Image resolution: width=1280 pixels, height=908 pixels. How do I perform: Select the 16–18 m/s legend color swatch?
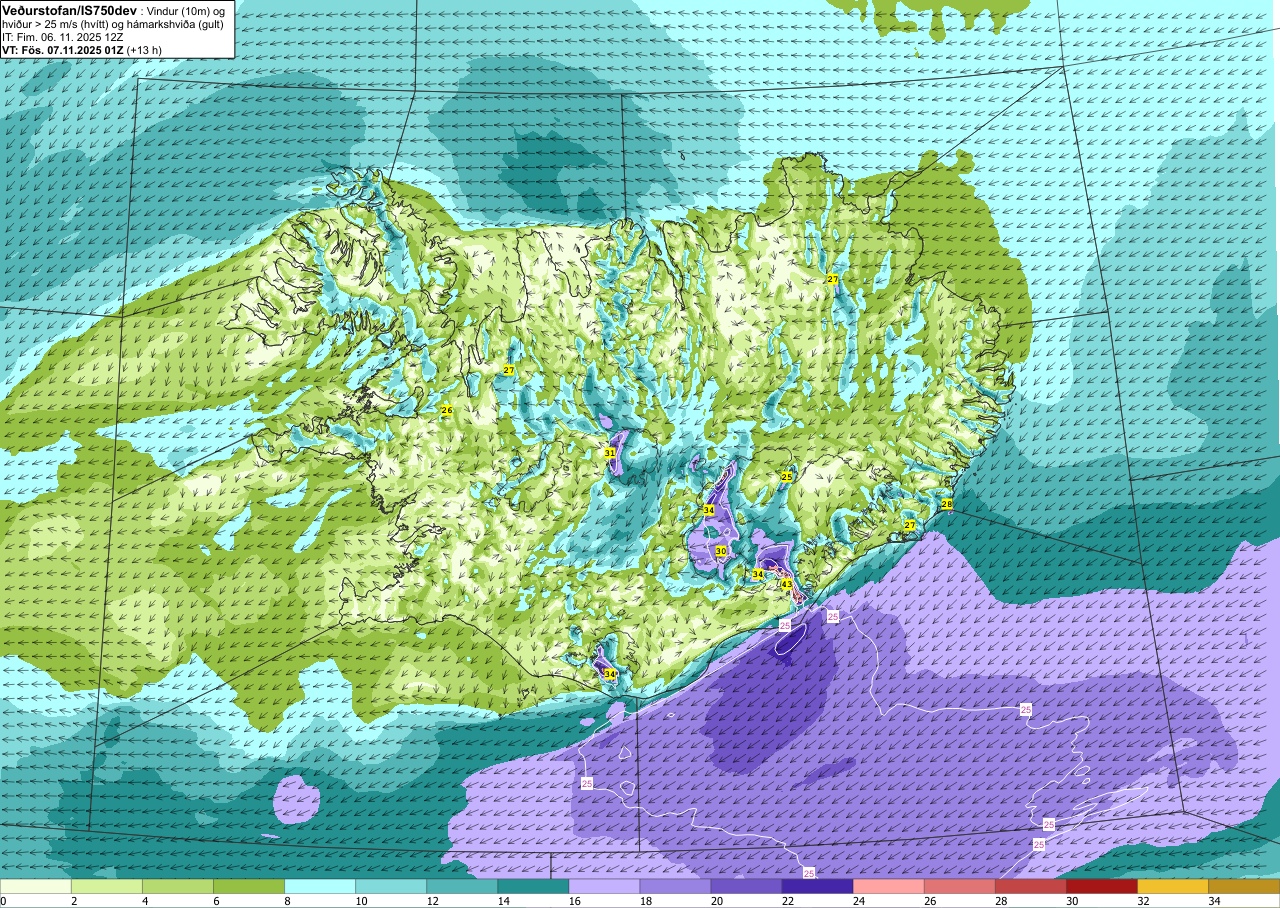point(604,886)
